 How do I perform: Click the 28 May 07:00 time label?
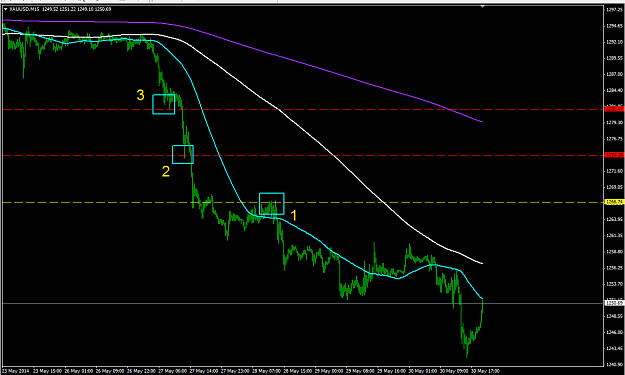point(266,371)
